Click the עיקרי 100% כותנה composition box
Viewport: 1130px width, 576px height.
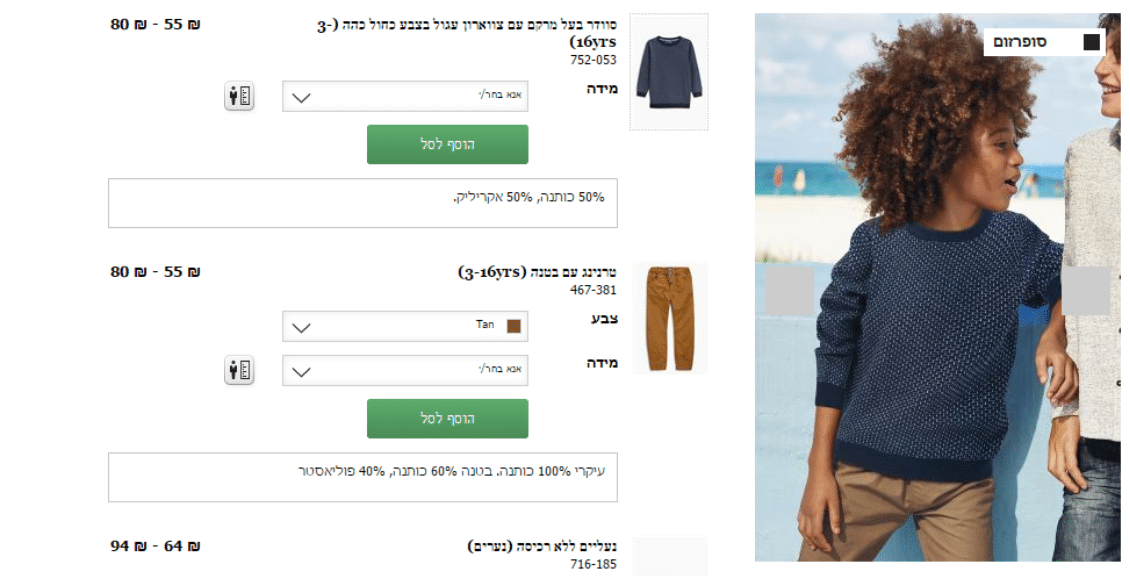[362, 477]
